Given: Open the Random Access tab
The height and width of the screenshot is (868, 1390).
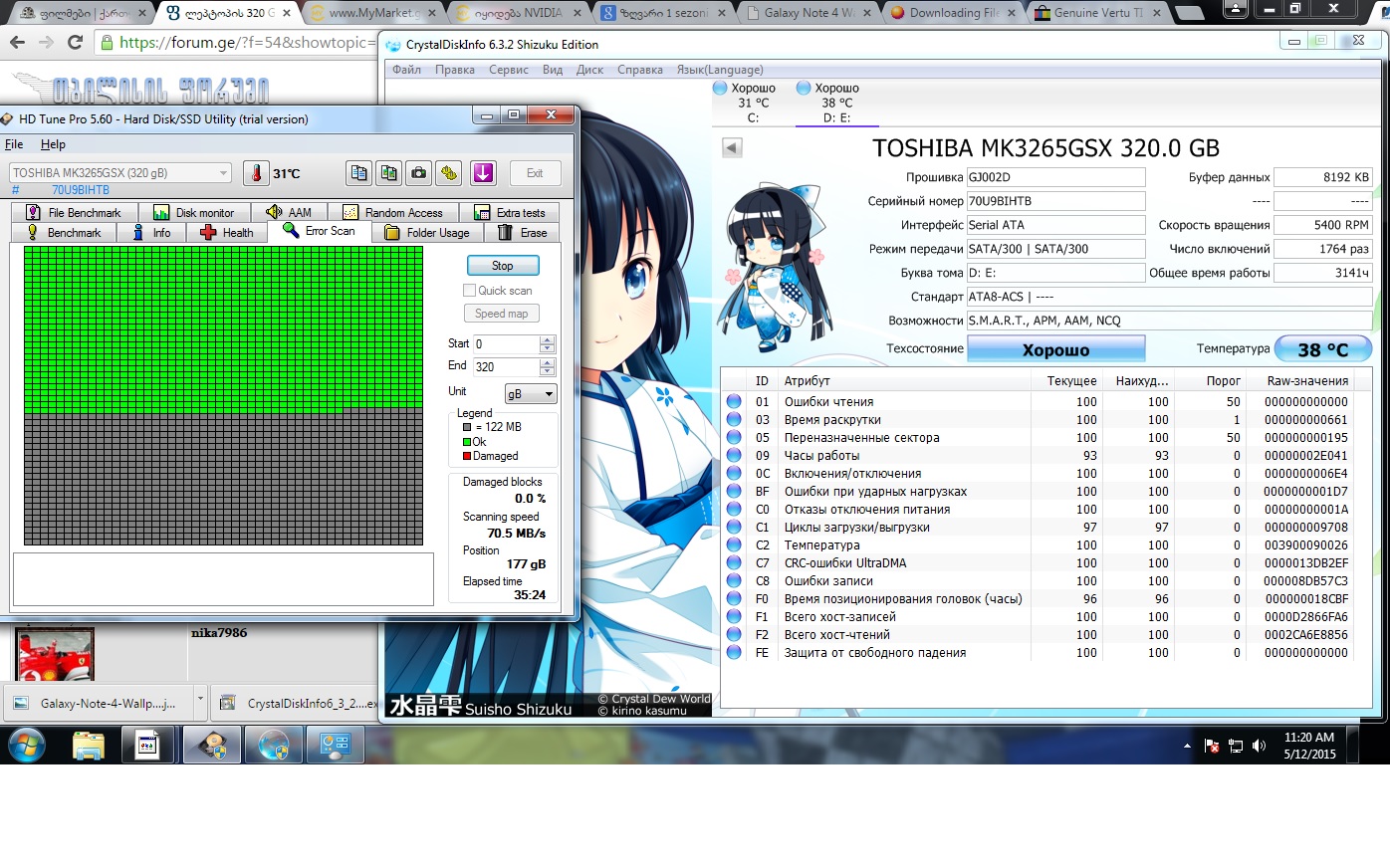Looking at the screenshot, I should pos(393,213).
